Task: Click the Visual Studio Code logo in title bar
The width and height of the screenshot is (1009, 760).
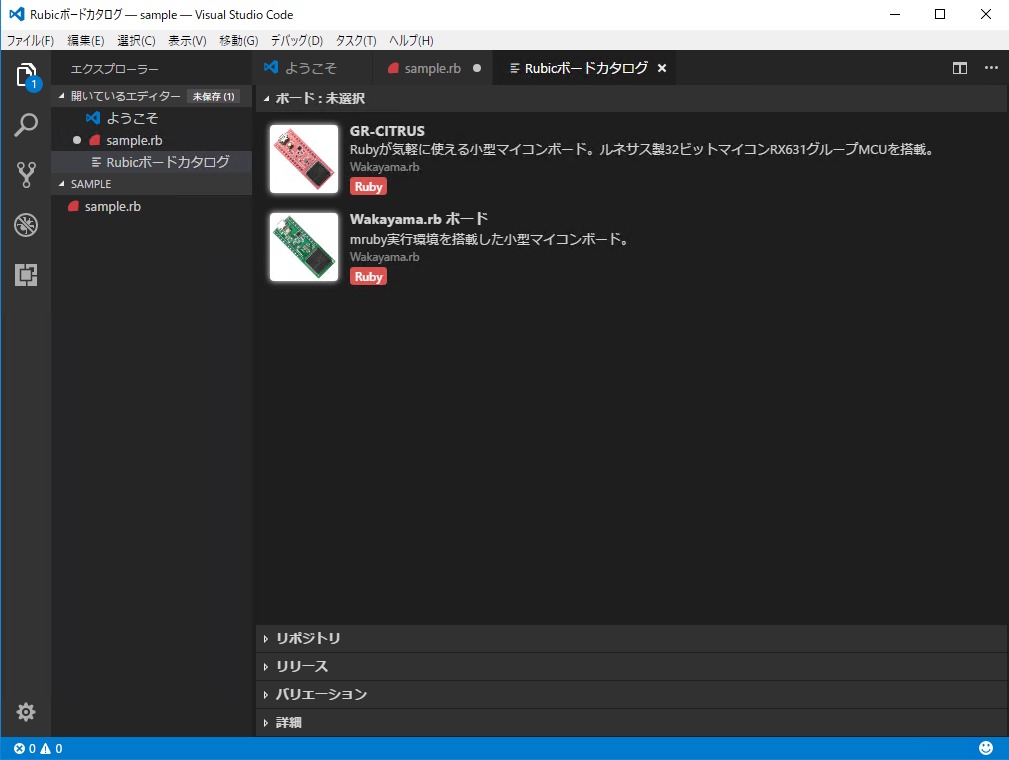Action: click(17, 14)
